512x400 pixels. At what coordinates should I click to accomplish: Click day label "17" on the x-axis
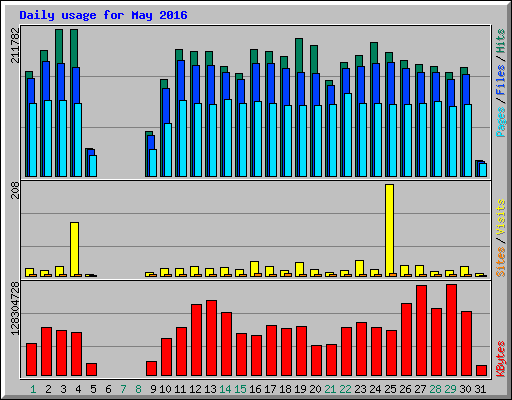pos(270,389)
